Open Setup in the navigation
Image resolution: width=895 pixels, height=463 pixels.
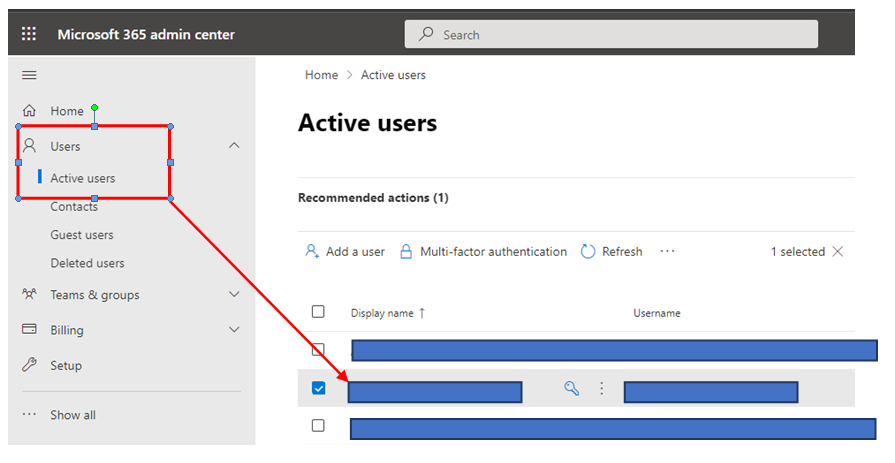click(x=66, y=365)
